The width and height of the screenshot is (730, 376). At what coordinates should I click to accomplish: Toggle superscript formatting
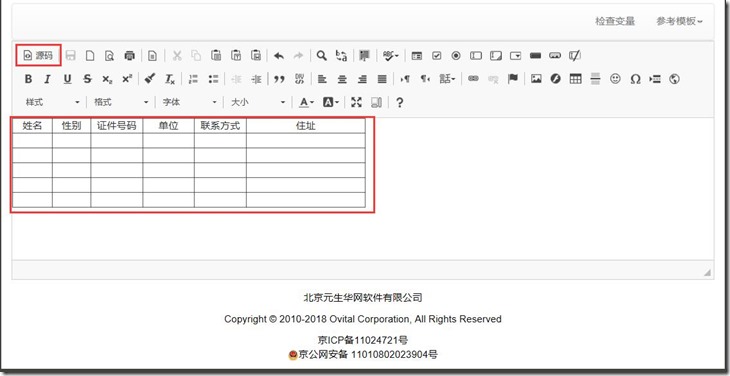pos(127,79)
